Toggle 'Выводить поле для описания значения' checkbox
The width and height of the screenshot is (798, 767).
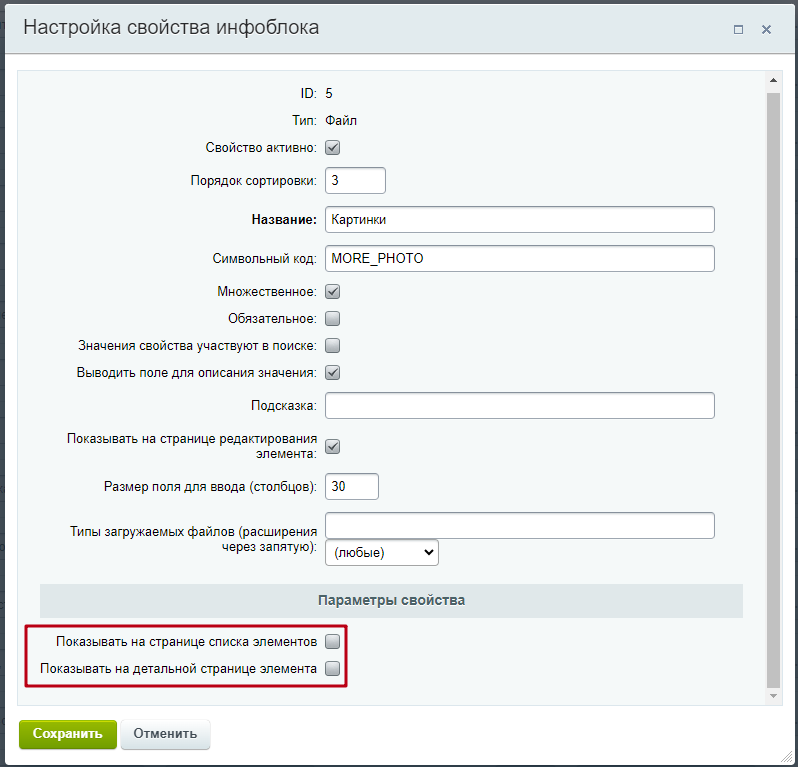pyautogui.click(x=332, y=373)
